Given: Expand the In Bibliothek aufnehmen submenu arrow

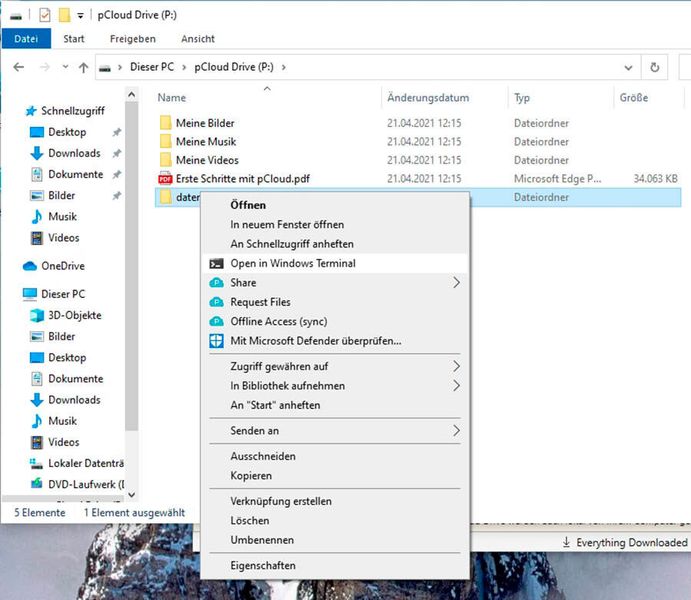Looking at the screenshot, I should [457, 386].
